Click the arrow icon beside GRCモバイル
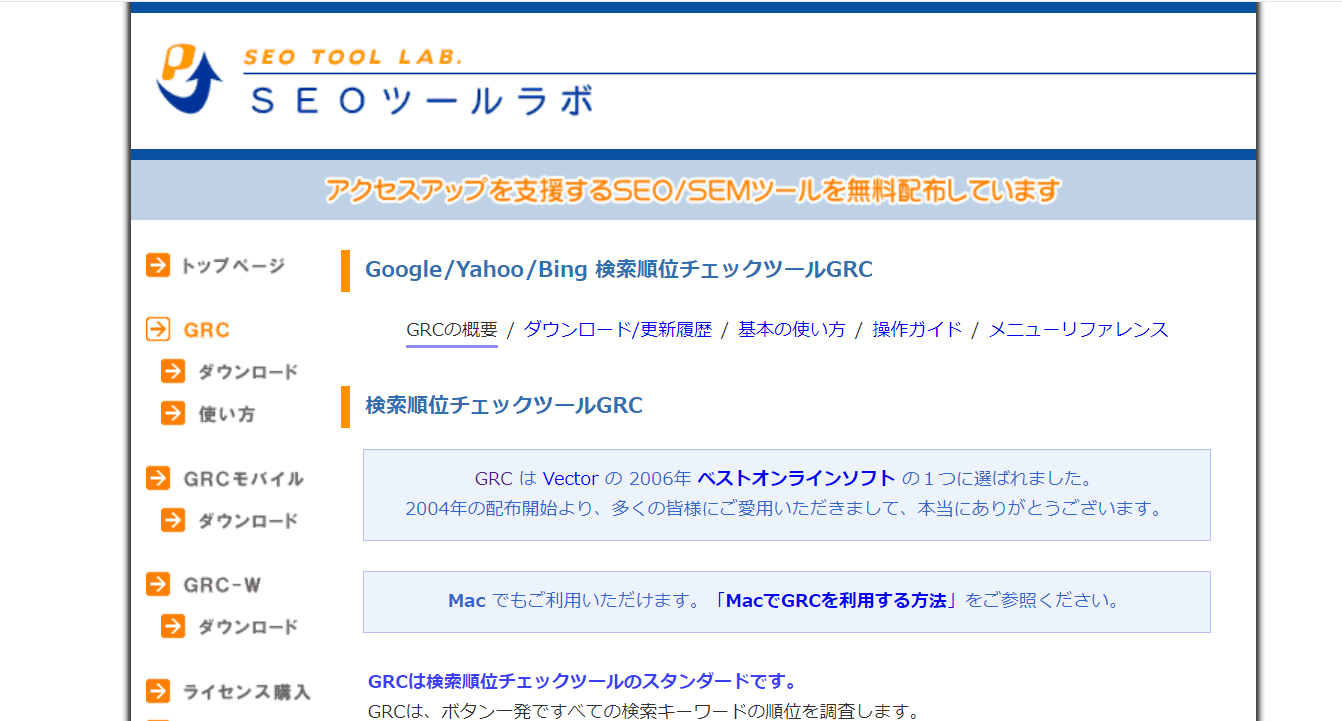 158,478
